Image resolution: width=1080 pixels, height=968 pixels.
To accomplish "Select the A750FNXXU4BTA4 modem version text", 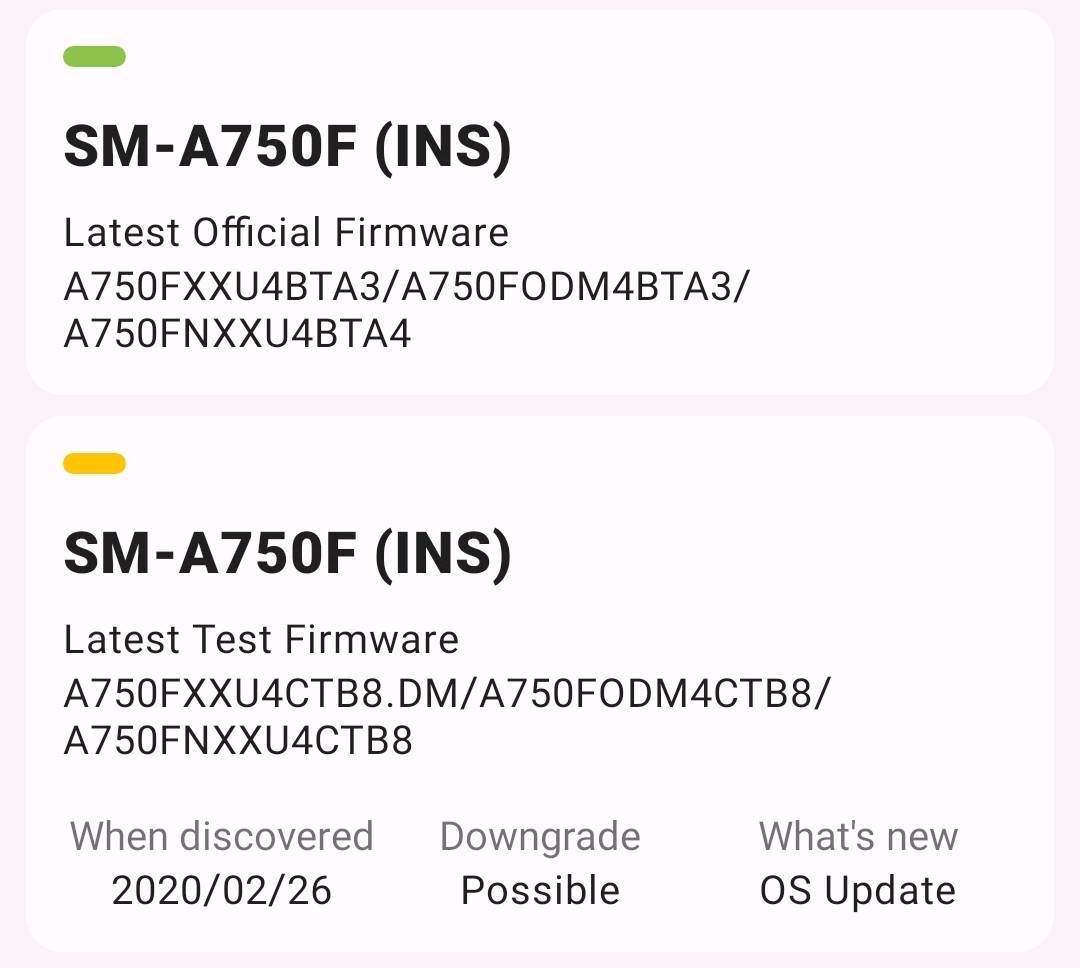I will pos(237,334).
